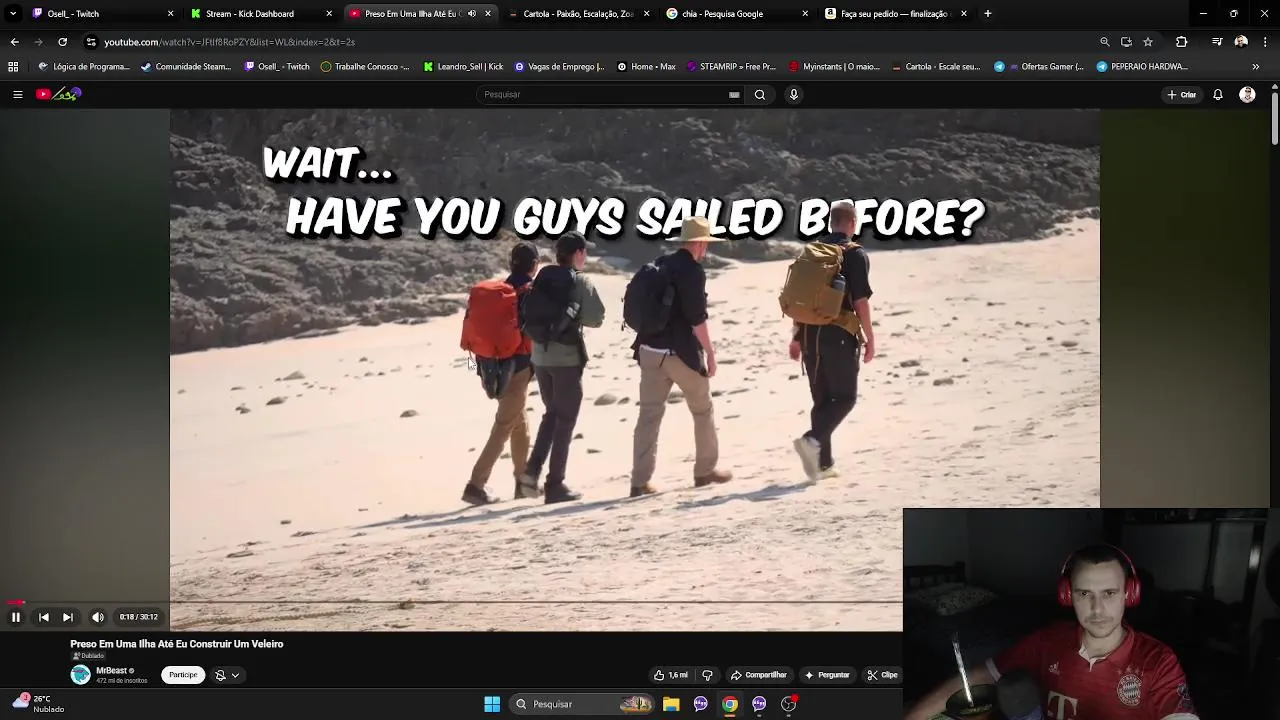View site information icon in the address bar
Image resolution: width=1280 pixels, height=720 pixels.
click(91, 42)
